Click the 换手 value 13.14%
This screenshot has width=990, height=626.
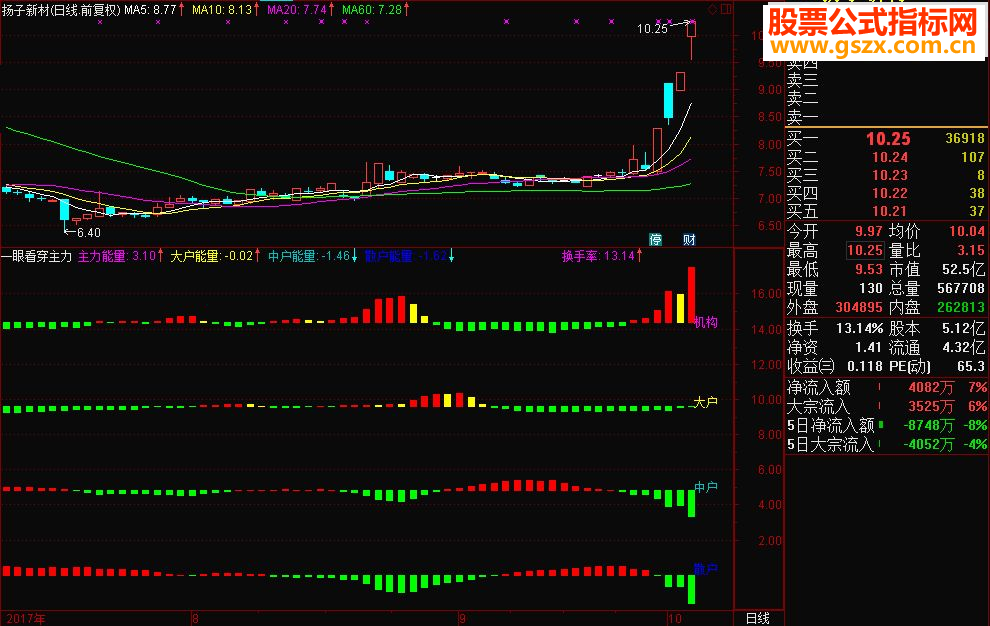(859, 328)
